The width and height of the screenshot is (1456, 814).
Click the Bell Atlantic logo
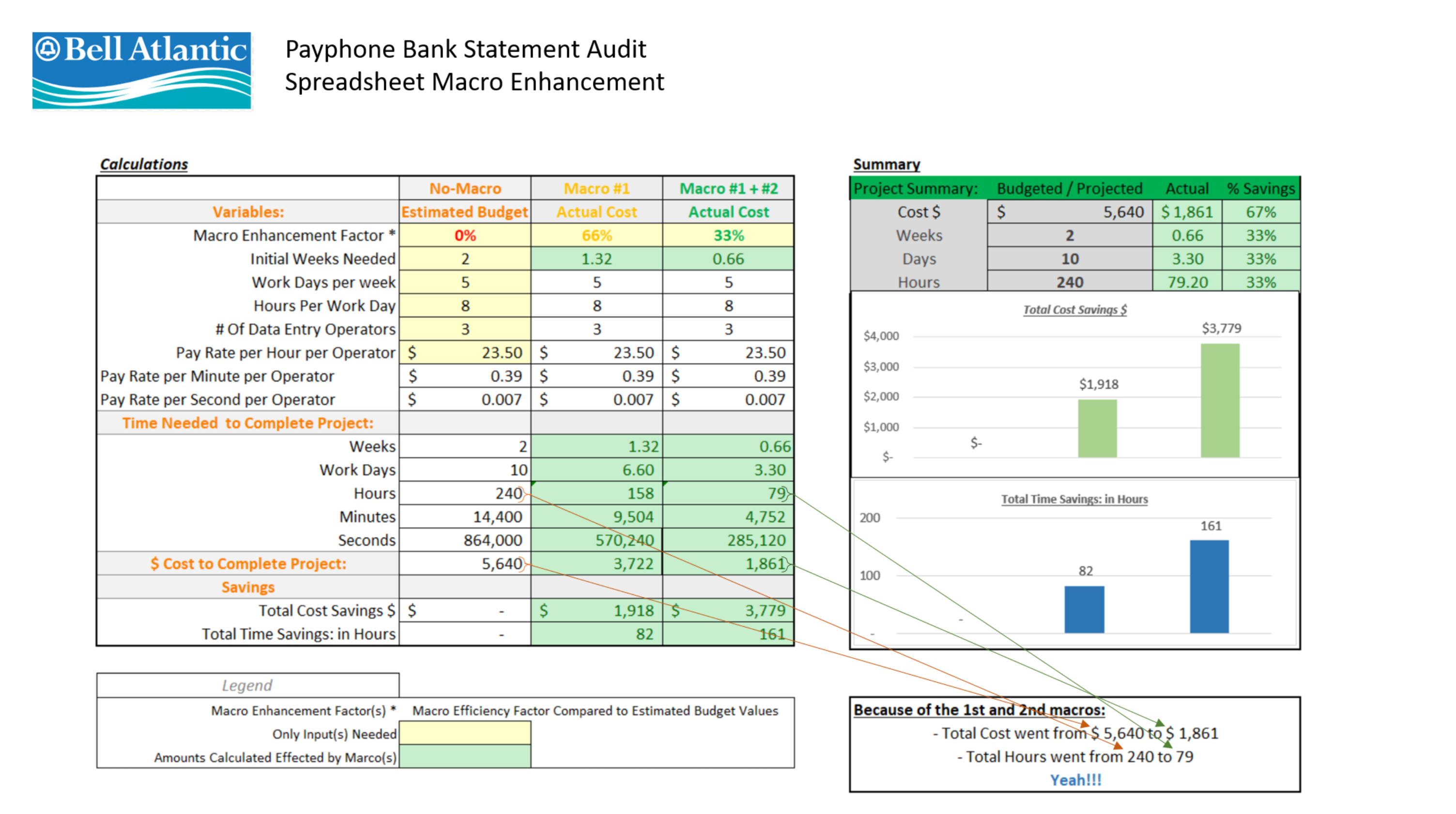click(x=141, y=70)
